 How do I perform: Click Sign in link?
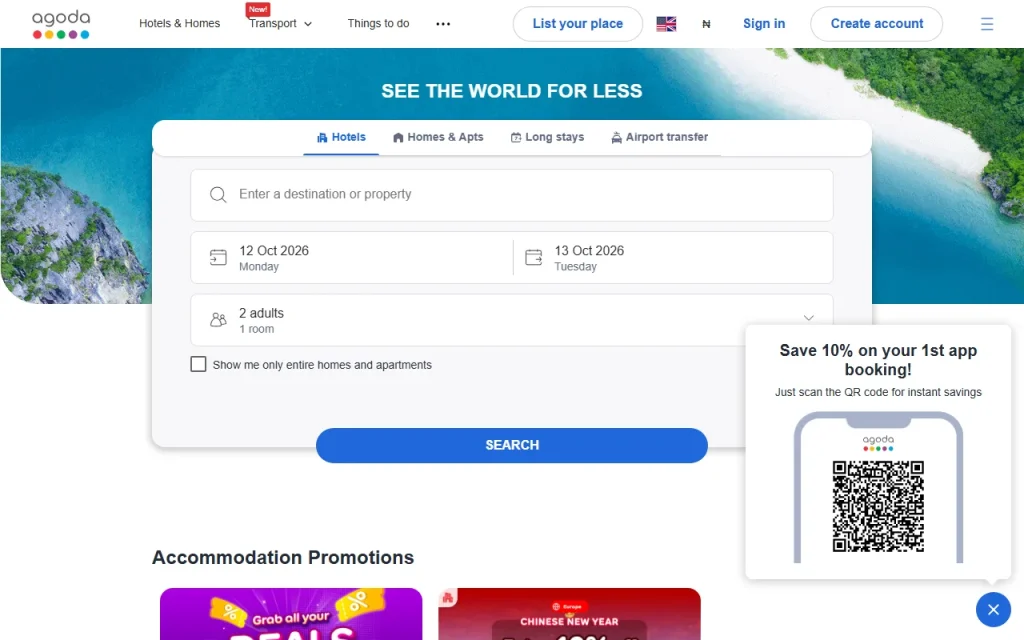pos(764,24)
